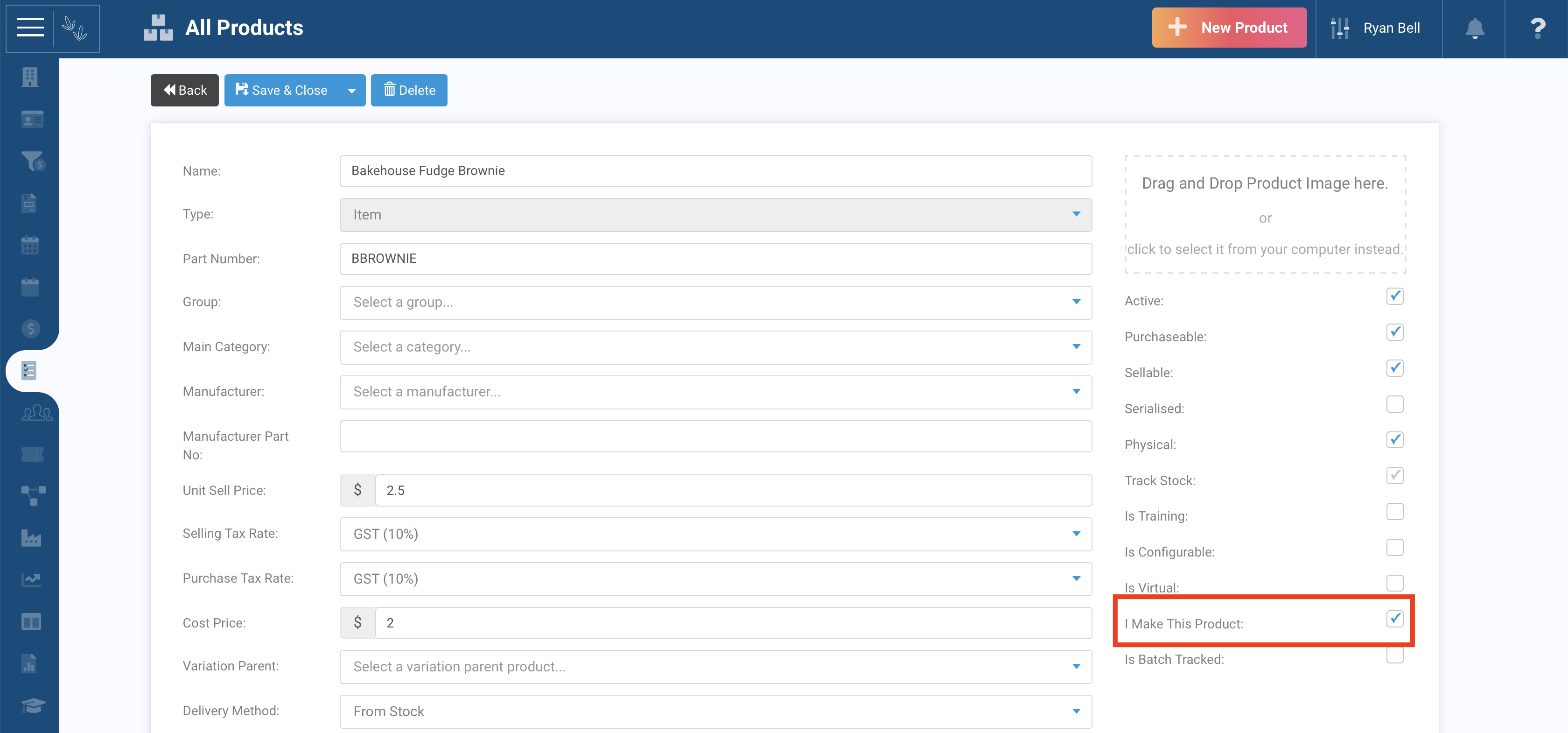This screenshot has width=1568, height=733.
Task: Open the Selling Tax Rate dropdown
Action: point(715,534)
